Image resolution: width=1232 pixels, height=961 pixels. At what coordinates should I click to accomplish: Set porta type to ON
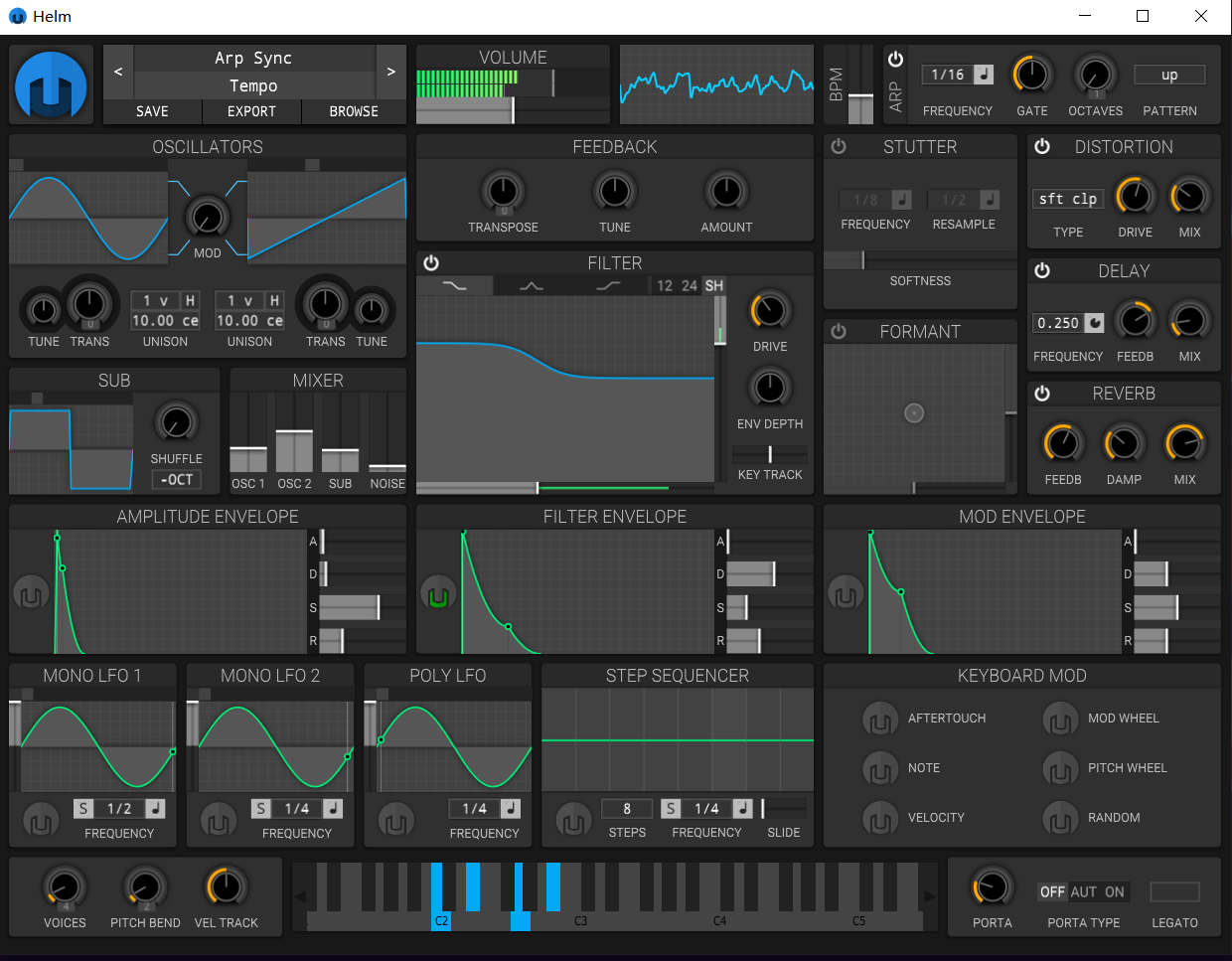[x=1115, y=892]
